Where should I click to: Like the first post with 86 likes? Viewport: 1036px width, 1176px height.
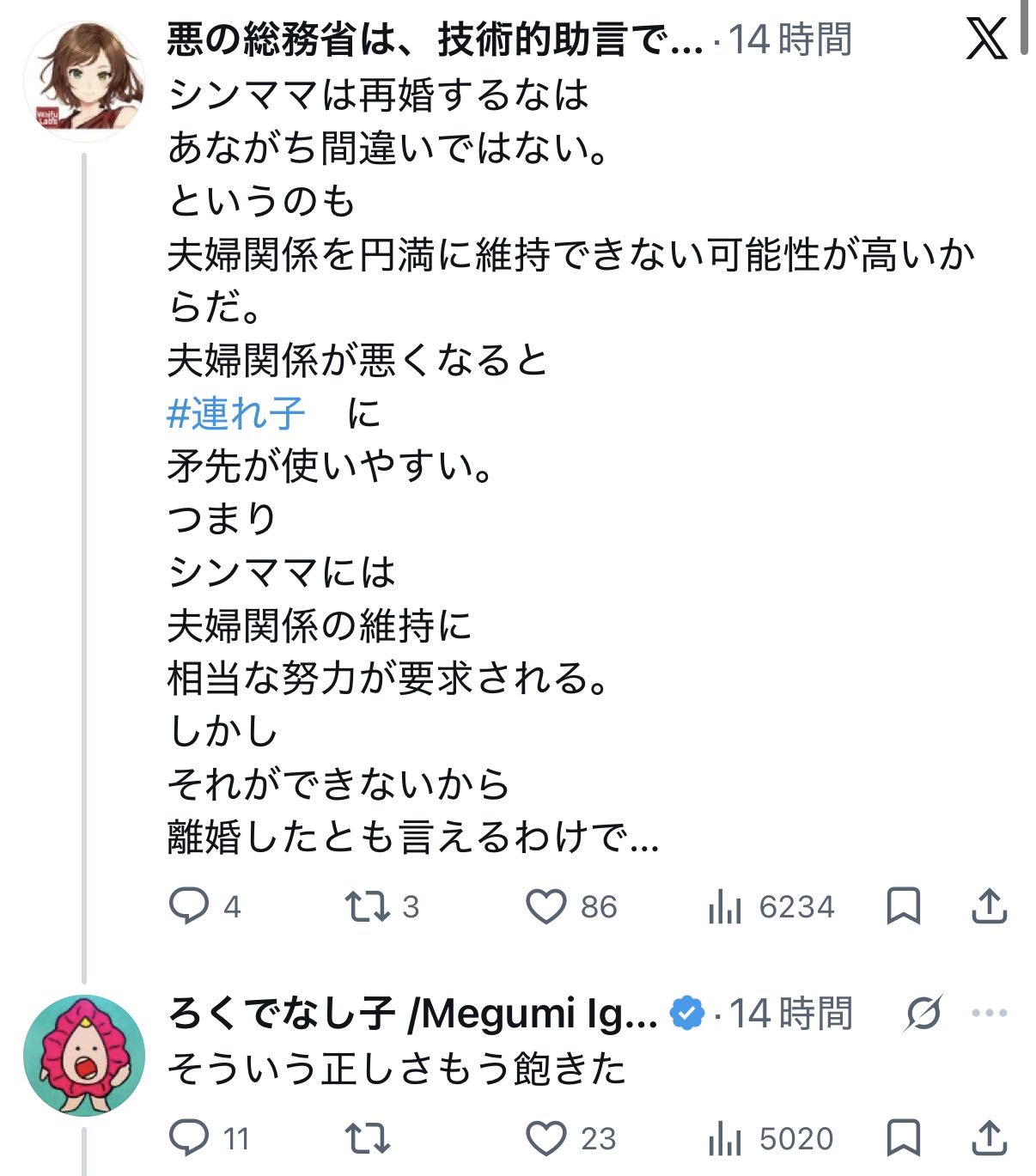tap(546, 906)
